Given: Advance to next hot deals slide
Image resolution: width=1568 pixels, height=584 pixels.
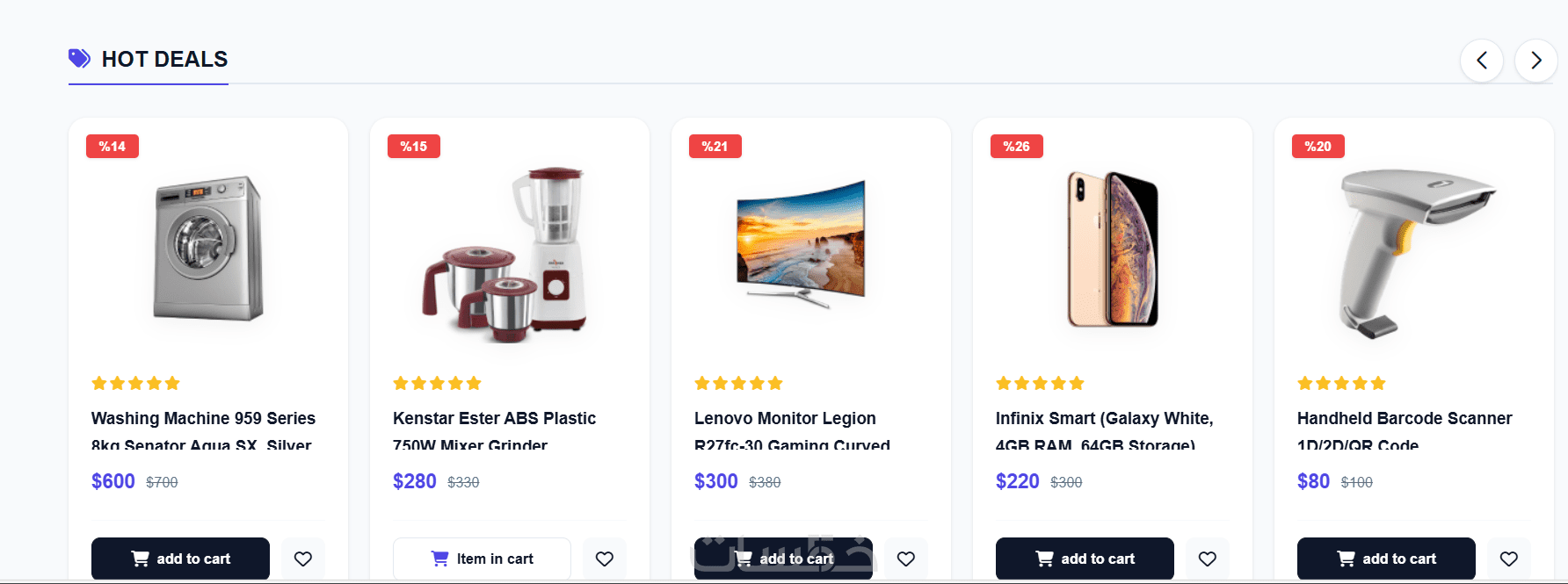Looking at the screenshot, I should tap(1536, 61).
